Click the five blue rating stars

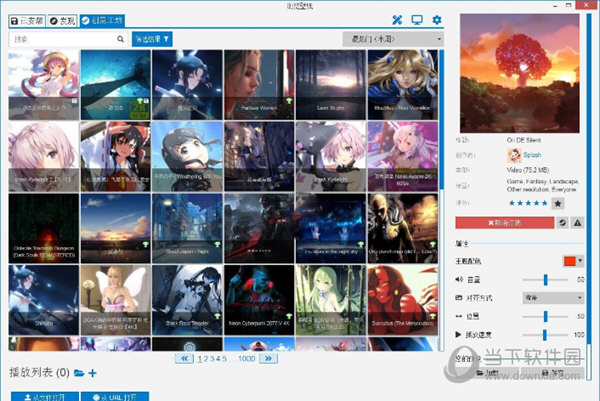(528, 203)
